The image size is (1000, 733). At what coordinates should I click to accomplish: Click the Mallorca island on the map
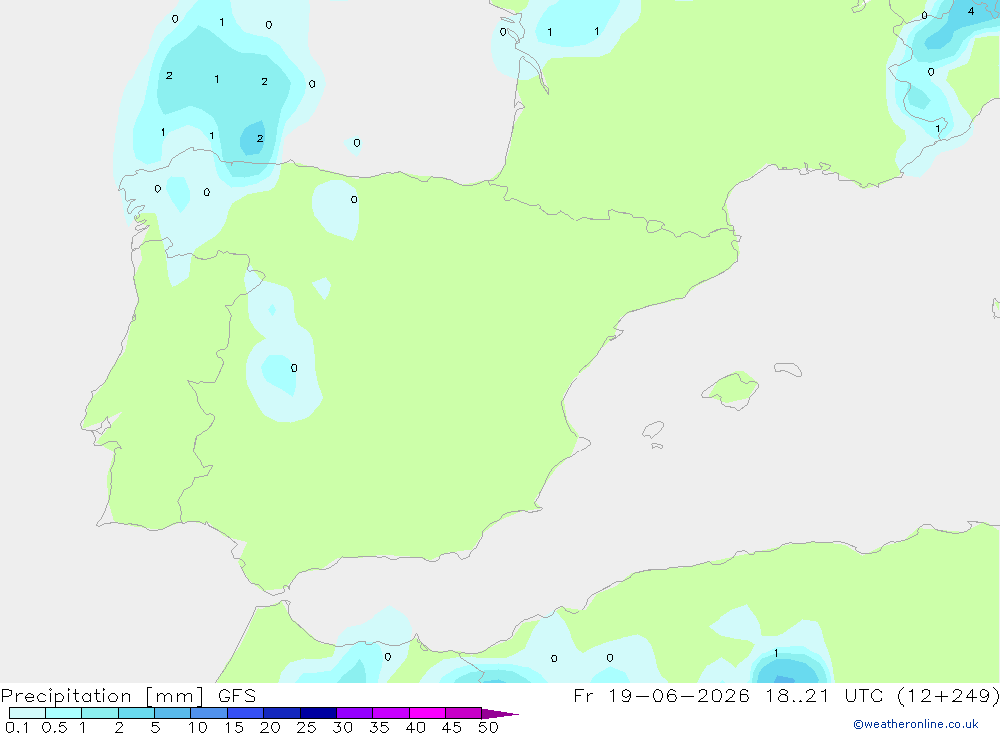tap(731, 389)
